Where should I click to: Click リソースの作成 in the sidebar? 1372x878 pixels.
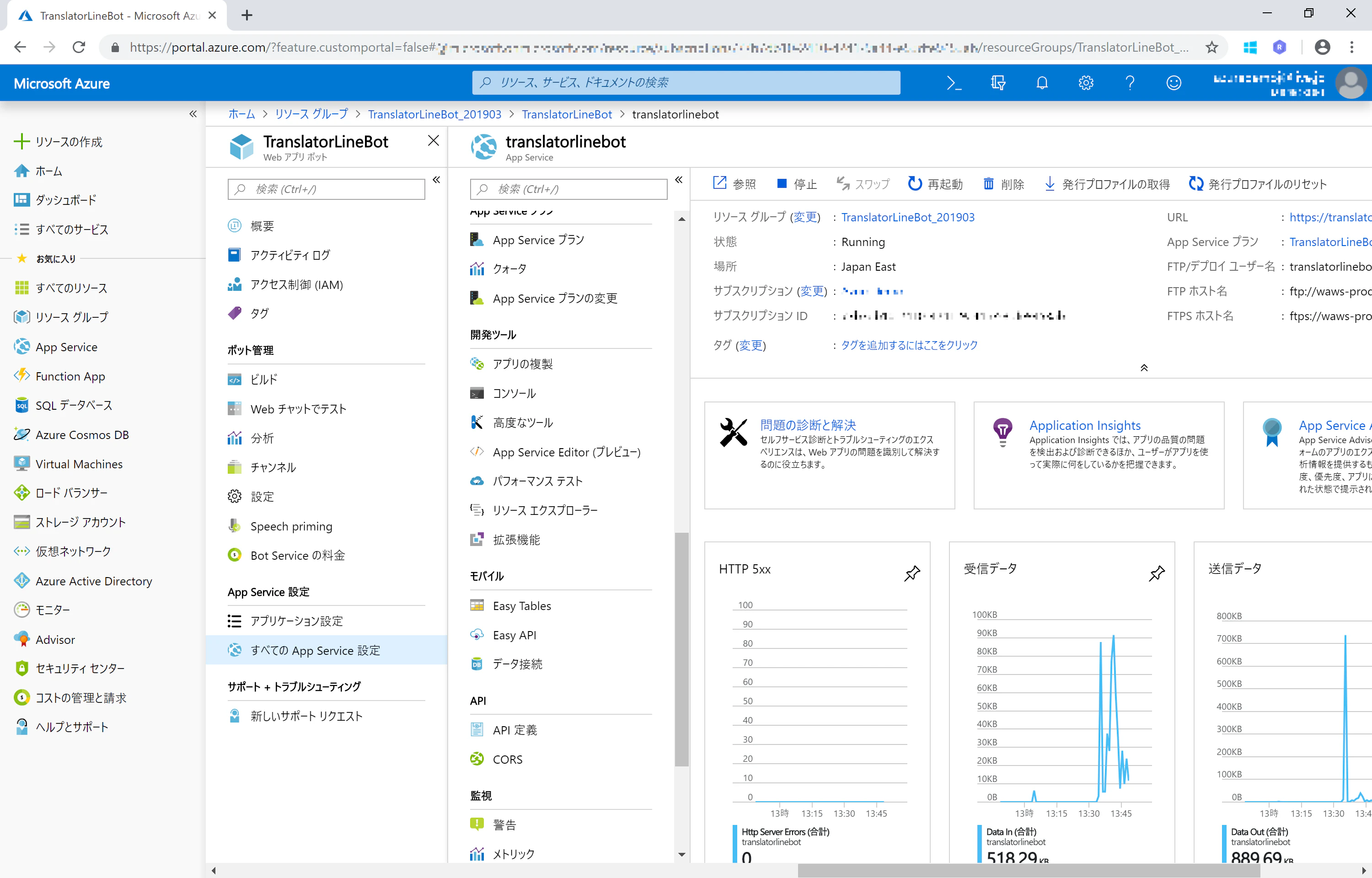click(58, 141)
